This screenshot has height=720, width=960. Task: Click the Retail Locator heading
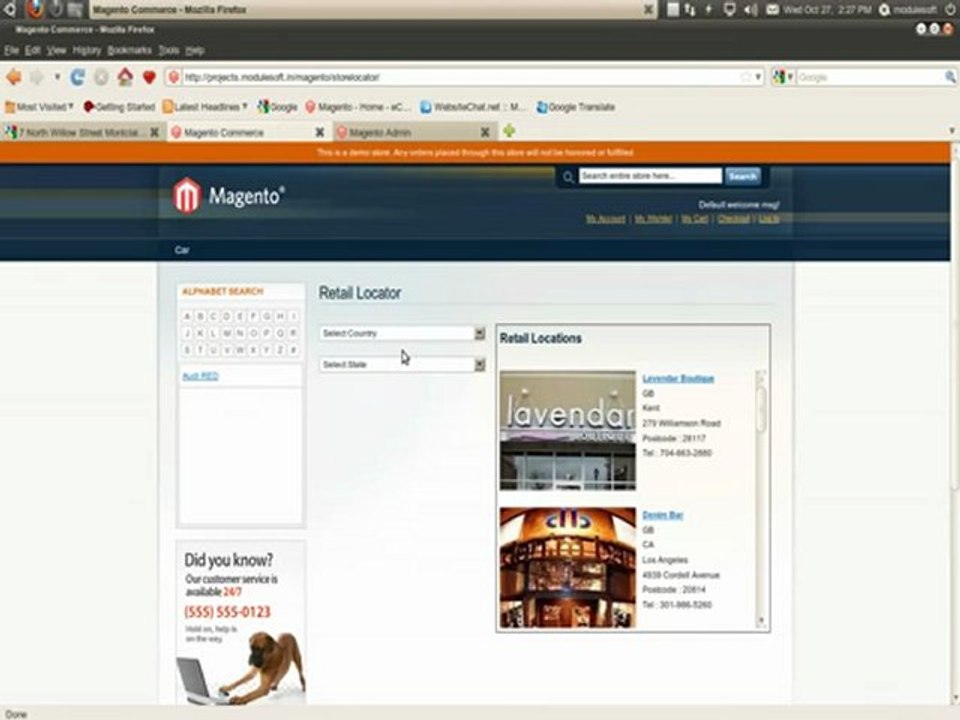tap(360, 293)
